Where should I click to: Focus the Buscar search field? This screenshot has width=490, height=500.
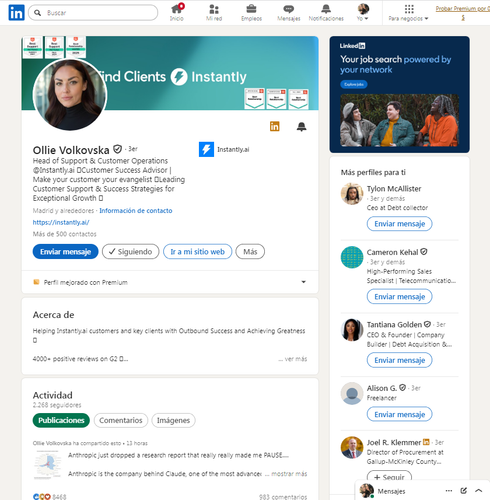93,13
